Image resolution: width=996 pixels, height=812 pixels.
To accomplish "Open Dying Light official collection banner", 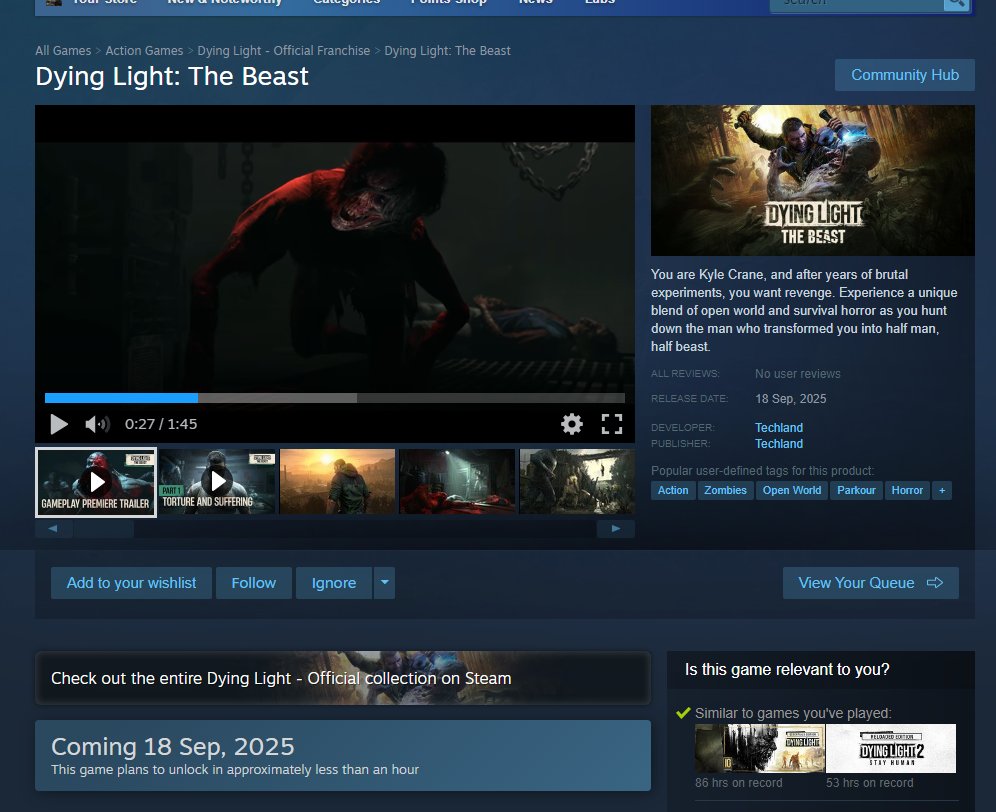I will (x=343, y=678).
